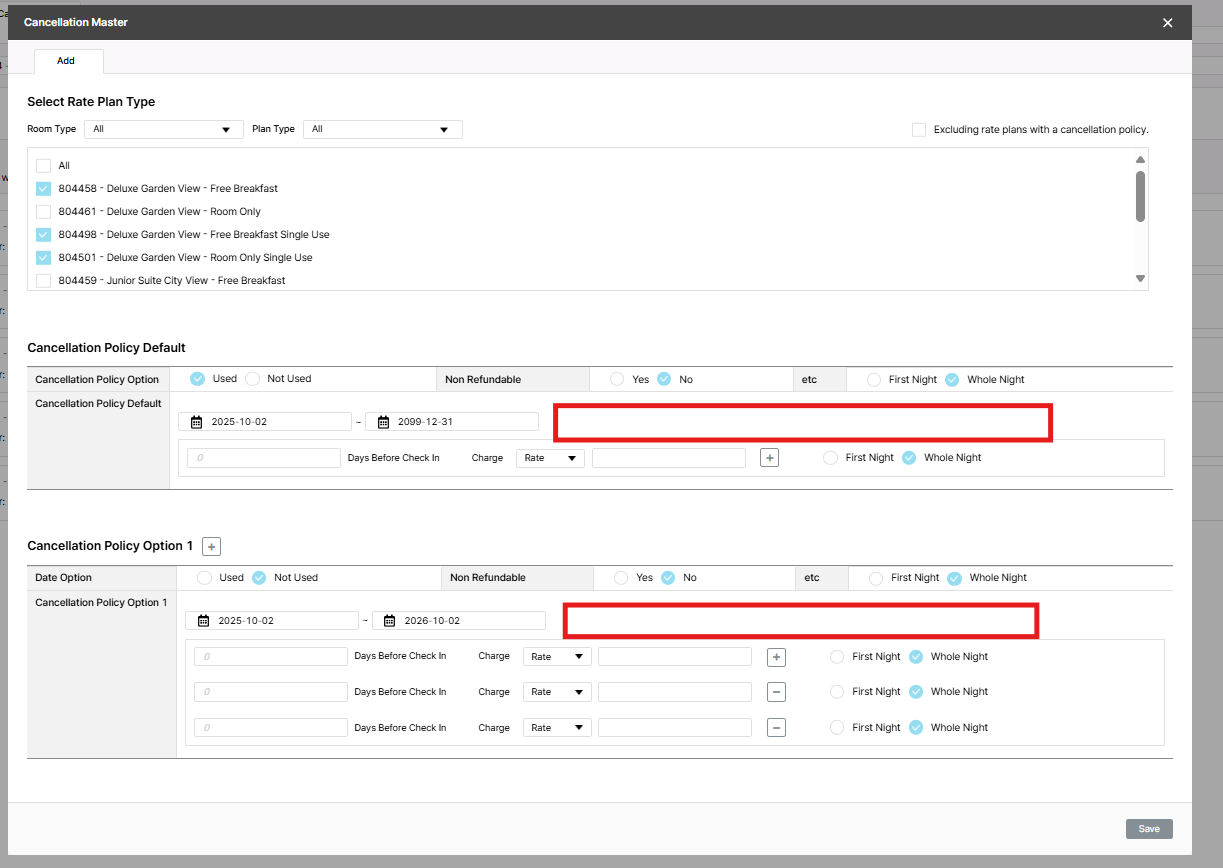Enable excluding rate plans with a cancellation policy
Image resolution: width=1223 pixels, height=868 pixels.
pos(918,130)
